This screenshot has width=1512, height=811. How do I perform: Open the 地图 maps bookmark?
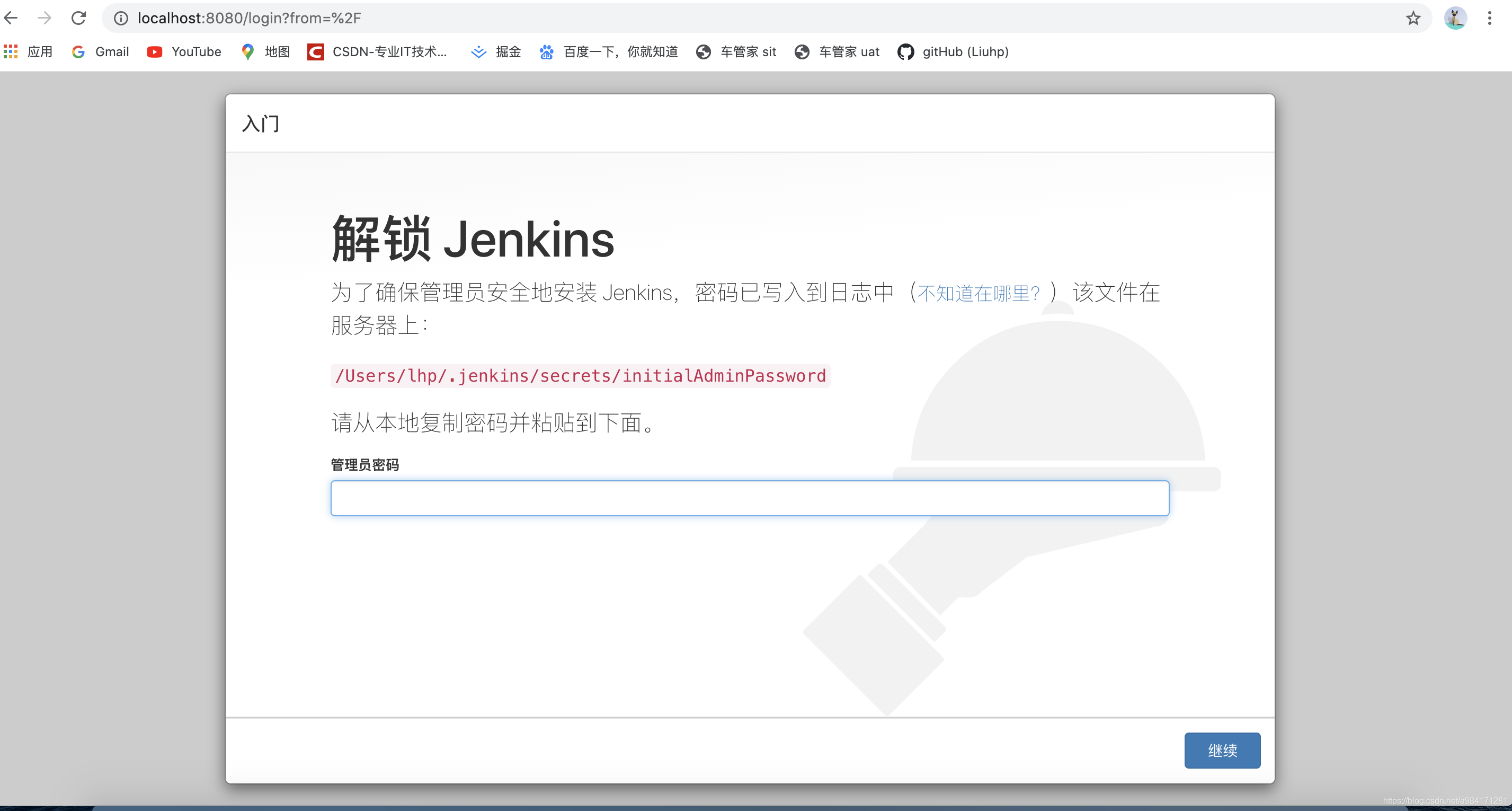coord(266,51)
